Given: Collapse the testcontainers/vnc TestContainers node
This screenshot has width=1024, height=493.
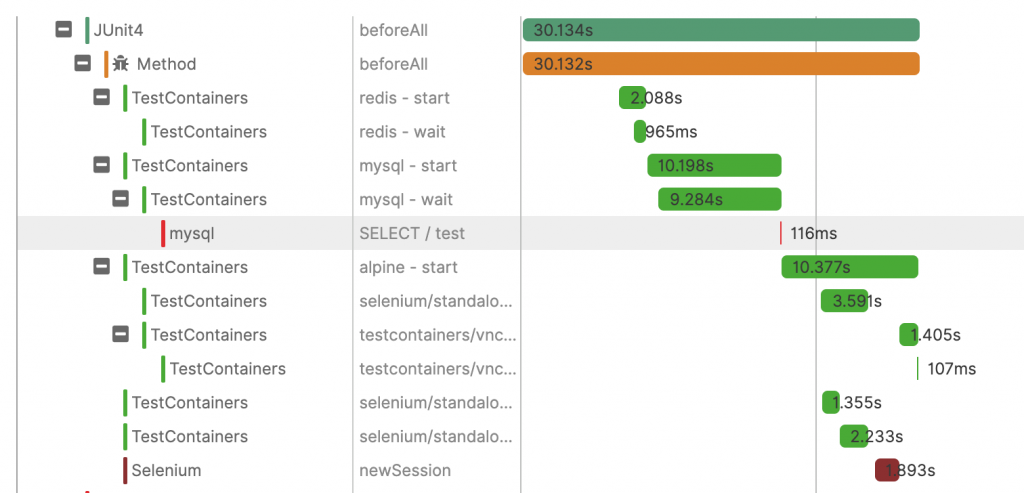Looking at the screenshot, I should coord(120,334).
